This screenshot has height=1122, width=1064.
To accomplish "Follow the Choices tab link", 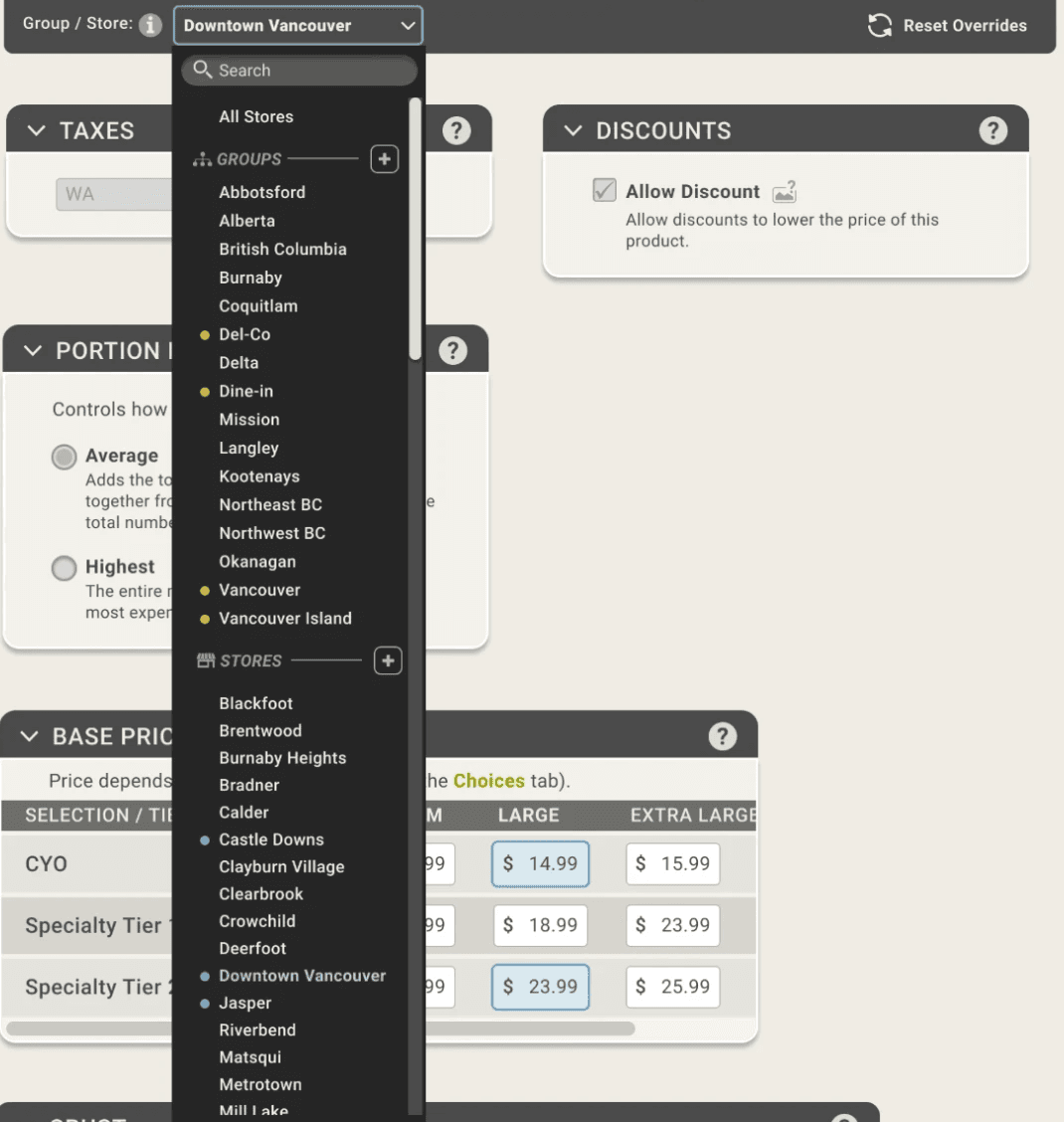I will click(488, 781).
